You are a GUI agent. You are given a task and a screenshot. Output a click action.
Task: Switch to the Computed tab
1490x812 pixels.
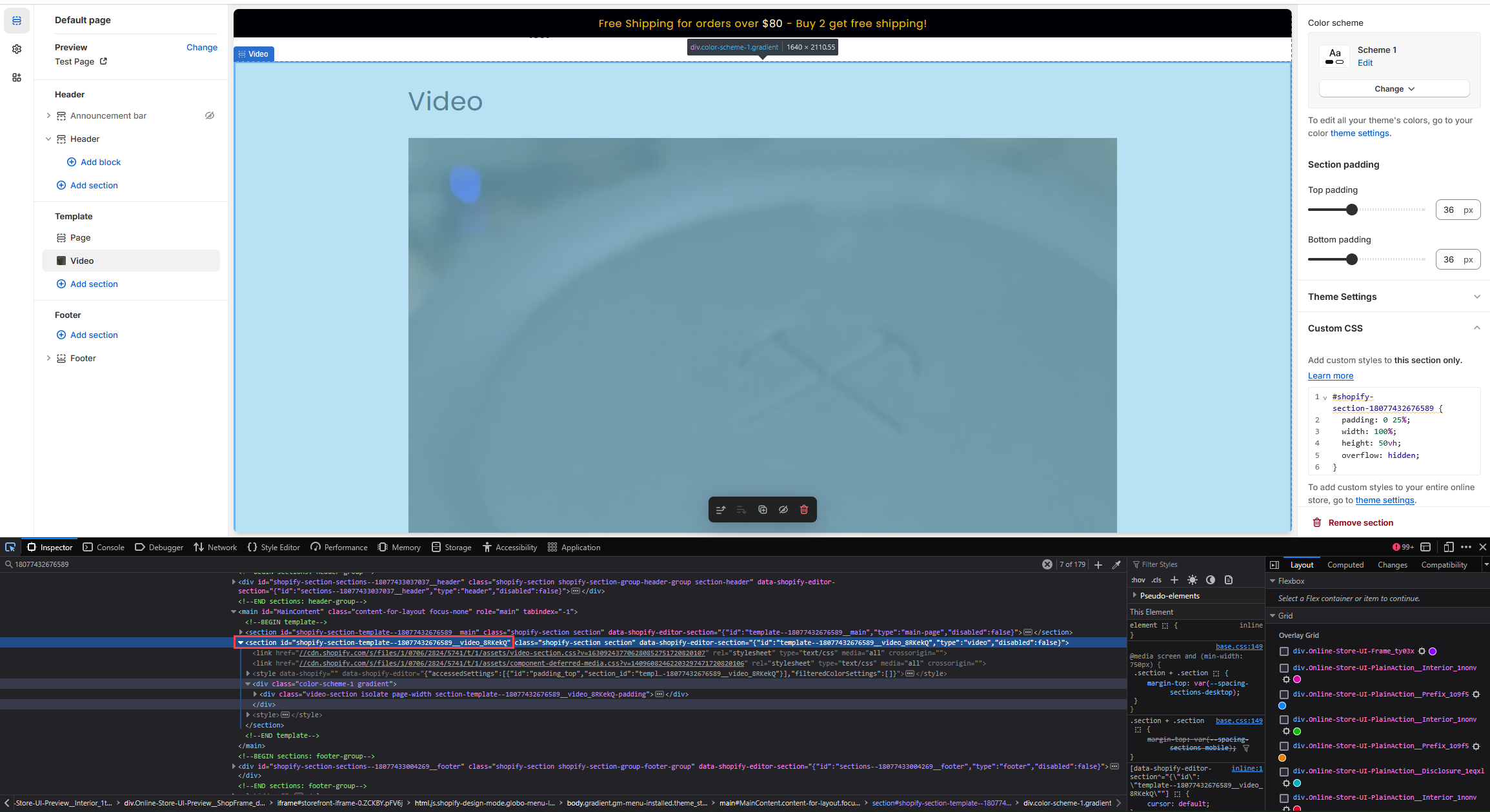[1345, 564]
